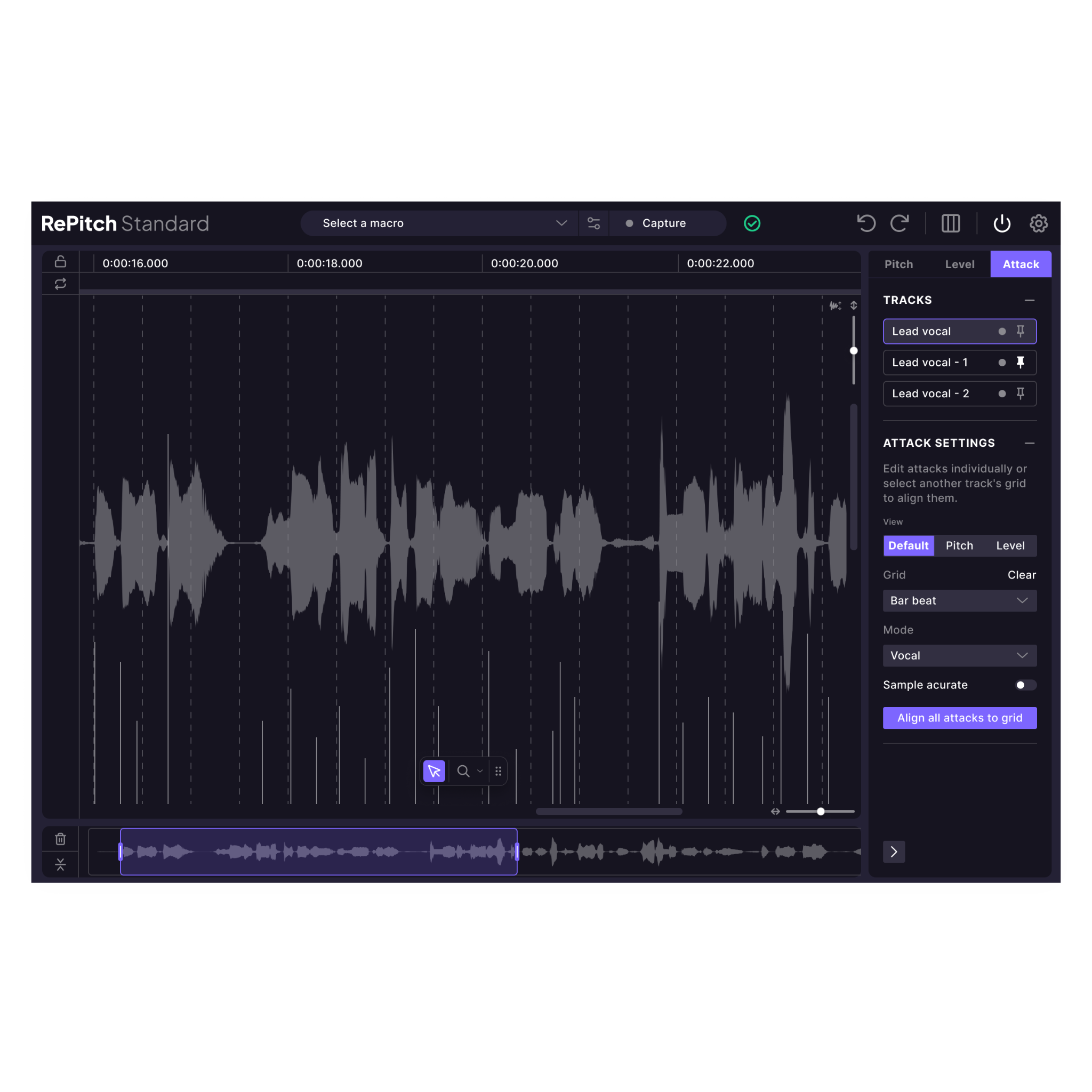Expand the Vocal mode dropdown
The image size is (1092, 1092).
959,656
